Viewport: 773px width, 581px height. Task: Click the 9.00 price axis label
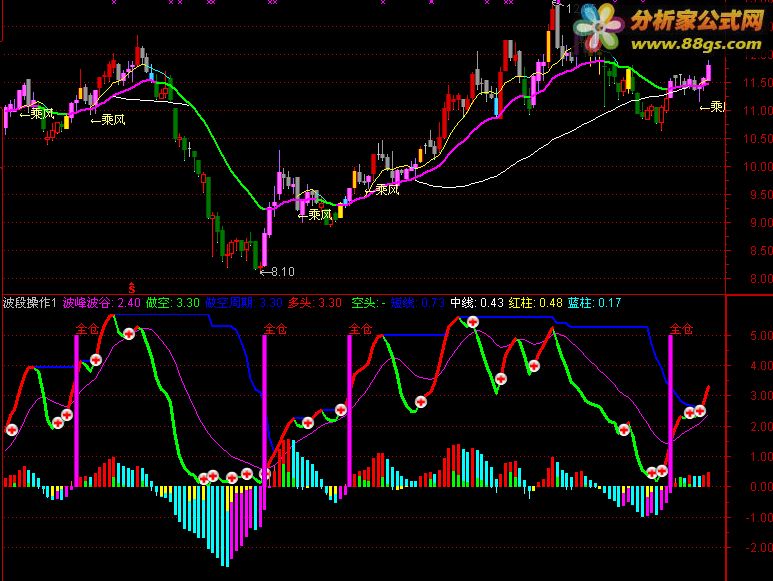point(760,223)
